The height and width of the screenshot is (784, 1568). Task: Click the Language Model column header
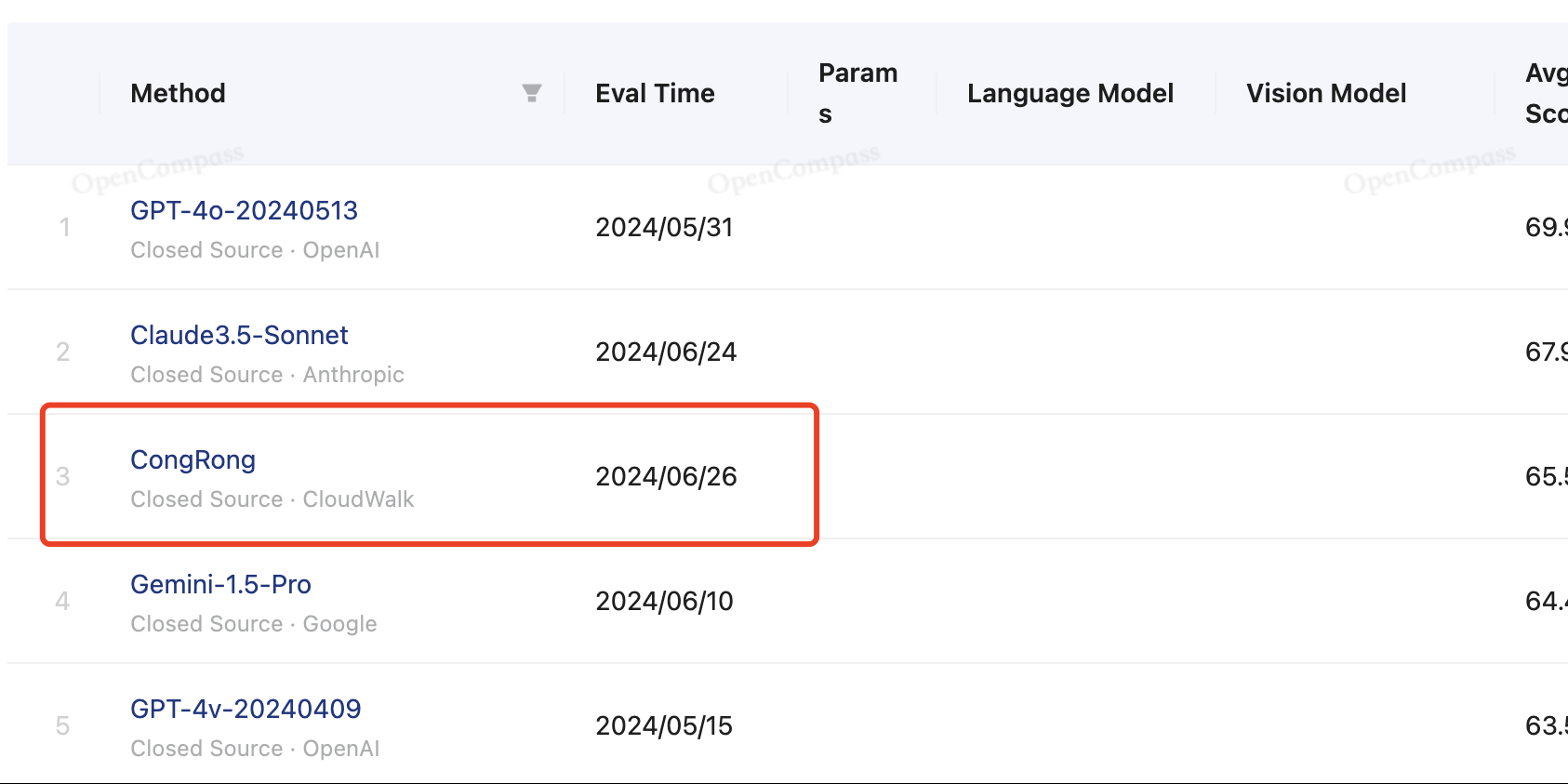(x=1070, y=94)
